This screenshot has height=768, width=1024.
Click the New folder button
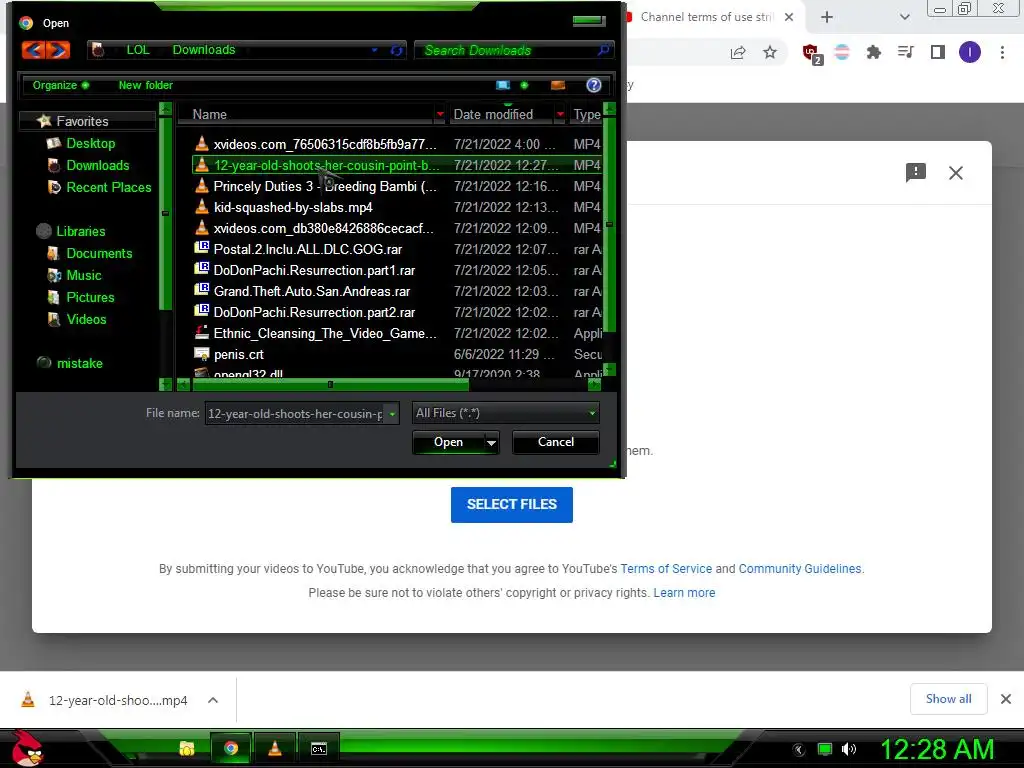point(146,85)
